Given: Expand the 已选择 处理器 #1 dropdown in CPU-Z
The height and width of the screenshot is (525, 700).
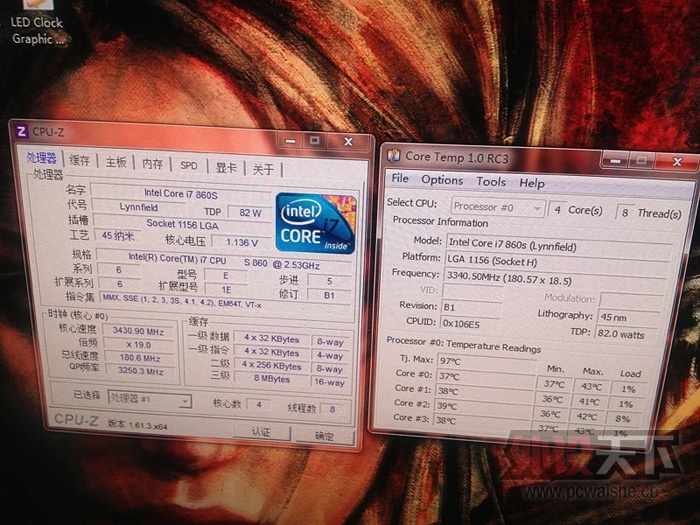Looking at the screenshot, I should (150, 399).
